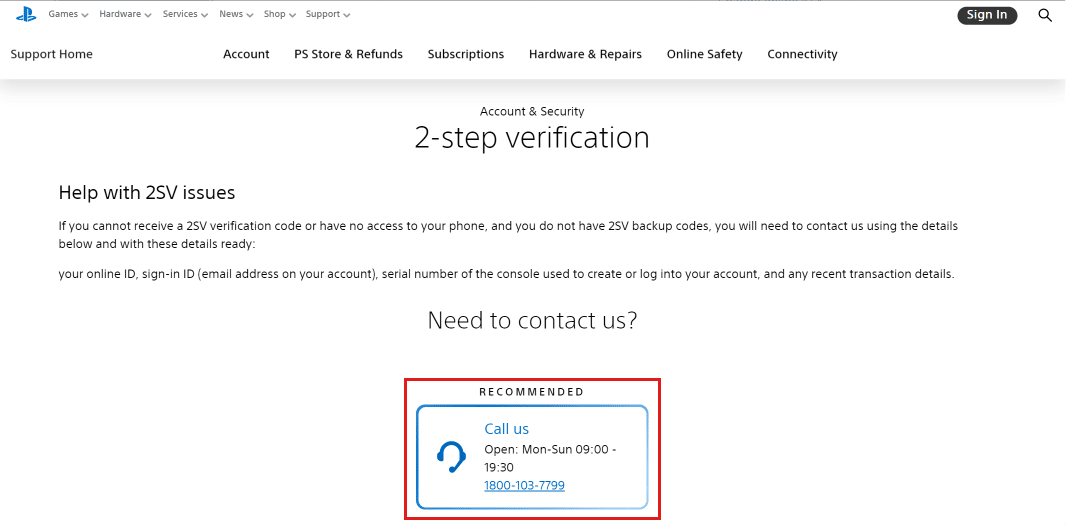Screen dimensions: 1066x524
Task: Click the headset icon in Call us card
Action: [x=451, y=457]
